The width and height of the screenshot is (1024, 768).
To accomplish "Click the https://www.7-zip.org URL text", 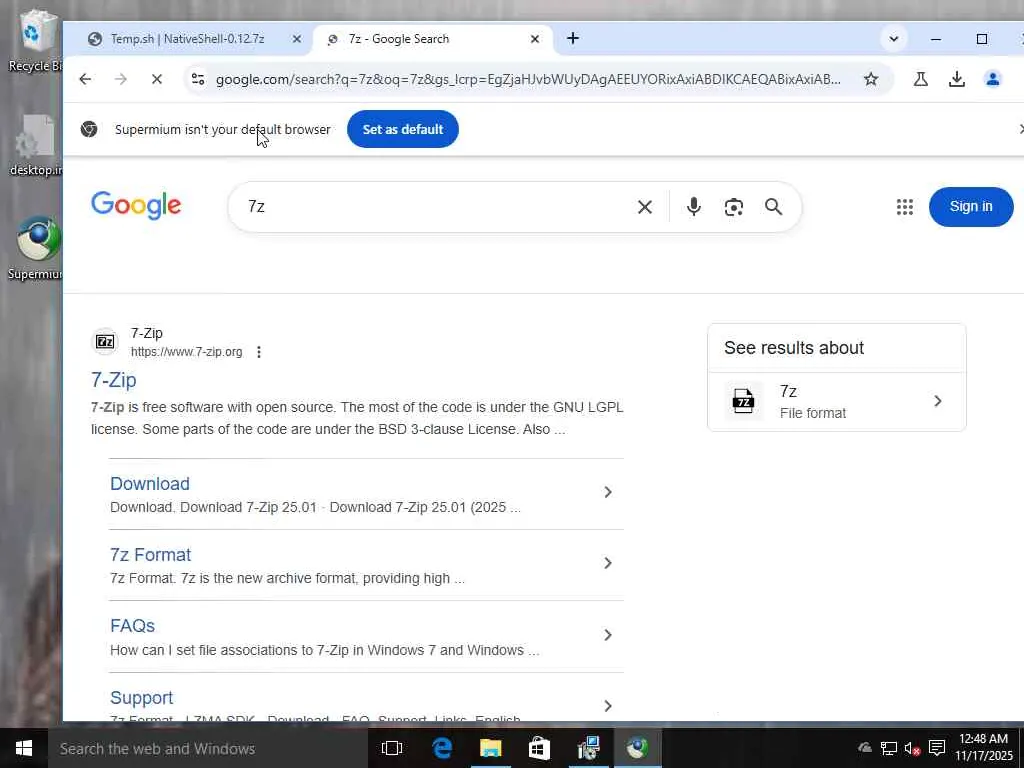I will tap(186, 352).
